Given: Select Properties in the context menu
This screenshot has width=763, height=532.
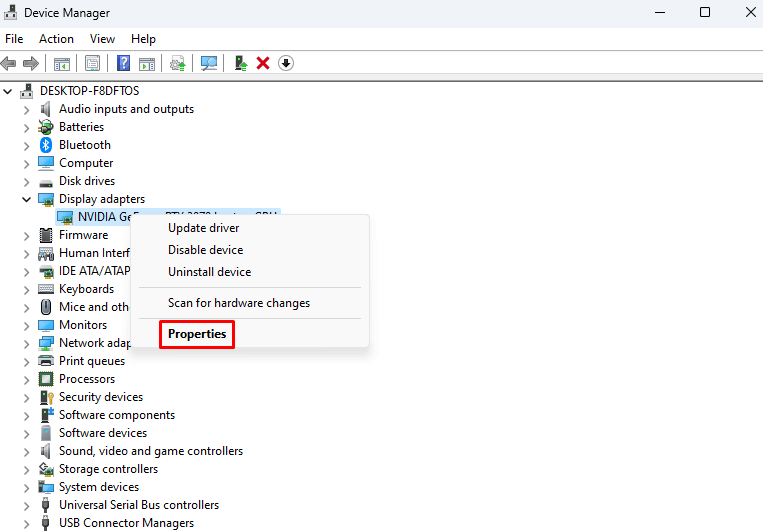Looking at the screenshot, I should pos(250,334).
